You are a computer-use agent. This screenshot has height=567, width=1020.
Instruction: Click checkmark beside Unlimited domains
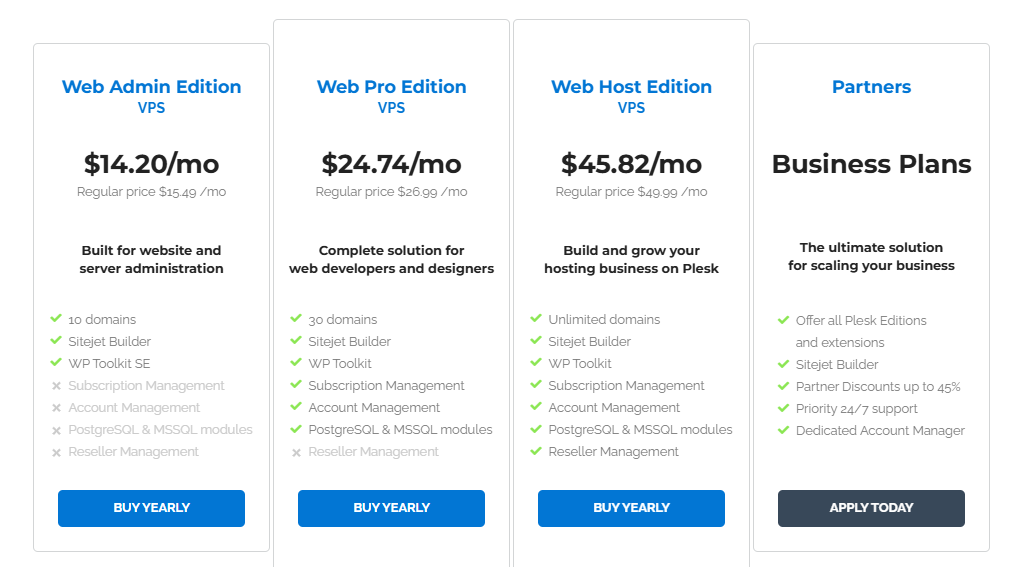tap(536, 319)
